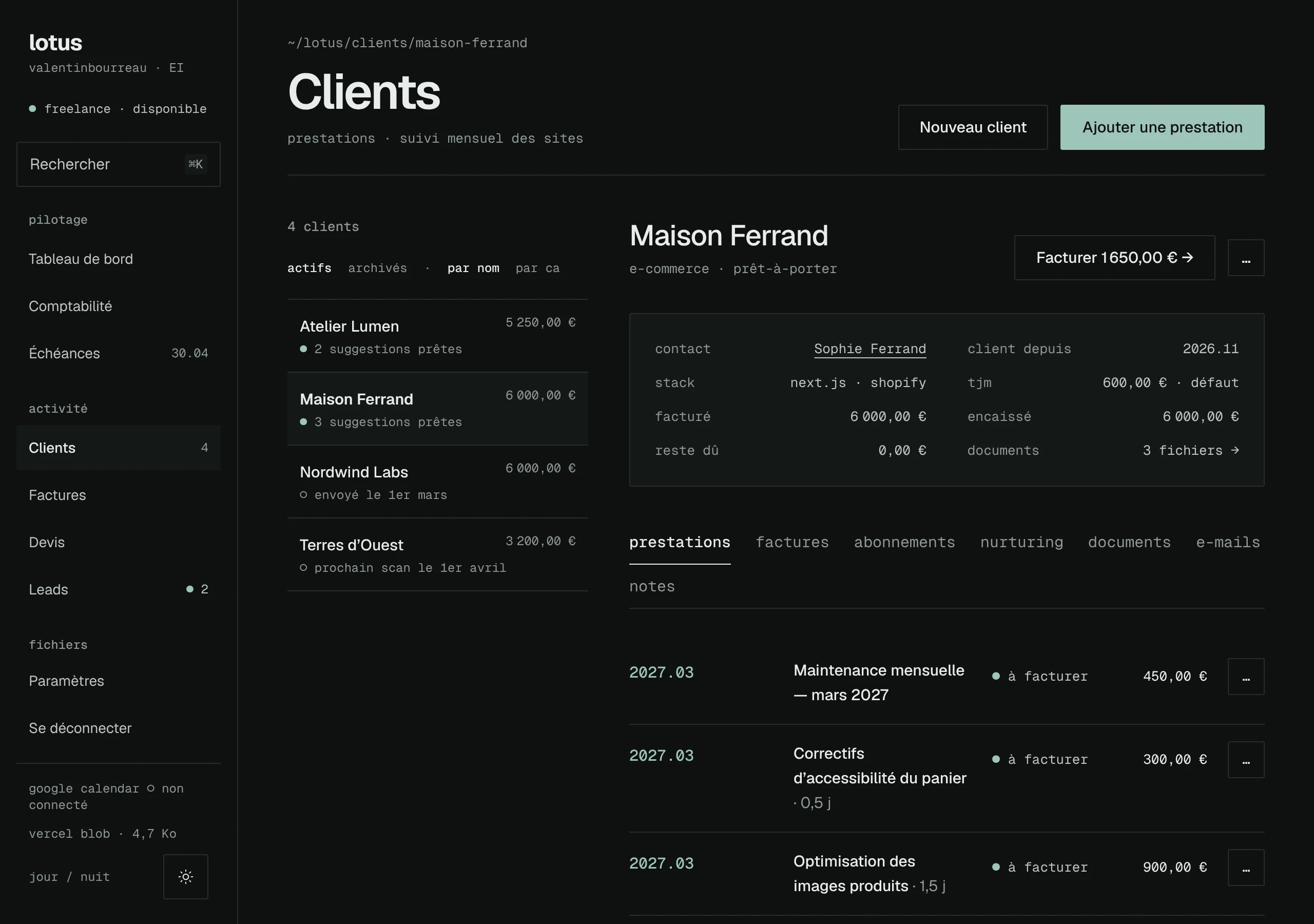Open Sophie Ferrand contact link
The image size is (1314, 924).
coord(870,349)
